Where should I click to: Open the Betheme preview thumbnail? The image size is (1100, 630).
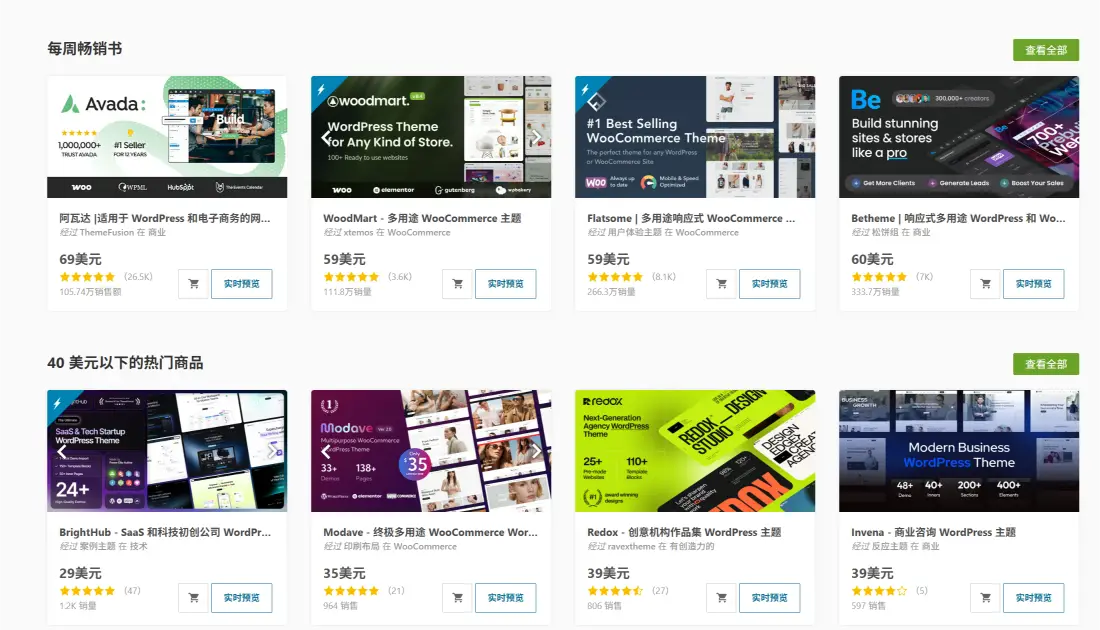[x=959, y=137]
